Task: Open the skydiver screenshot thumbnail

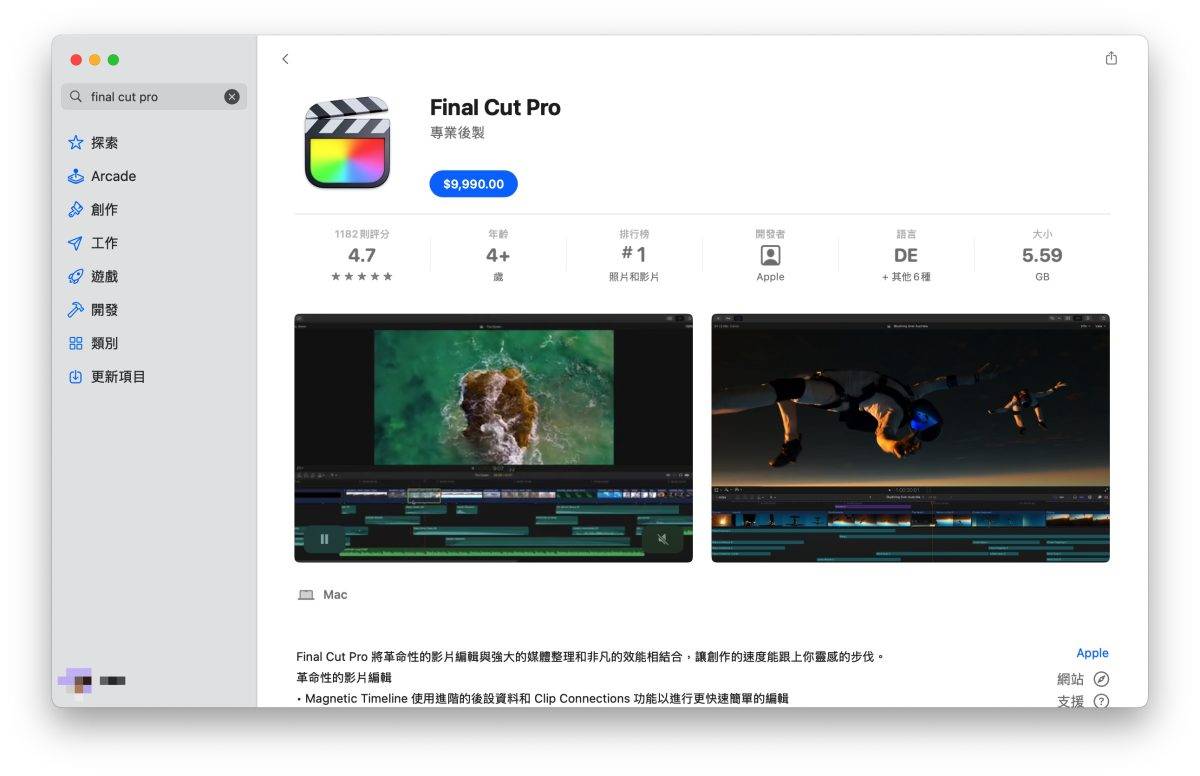Action: (910, 438)
